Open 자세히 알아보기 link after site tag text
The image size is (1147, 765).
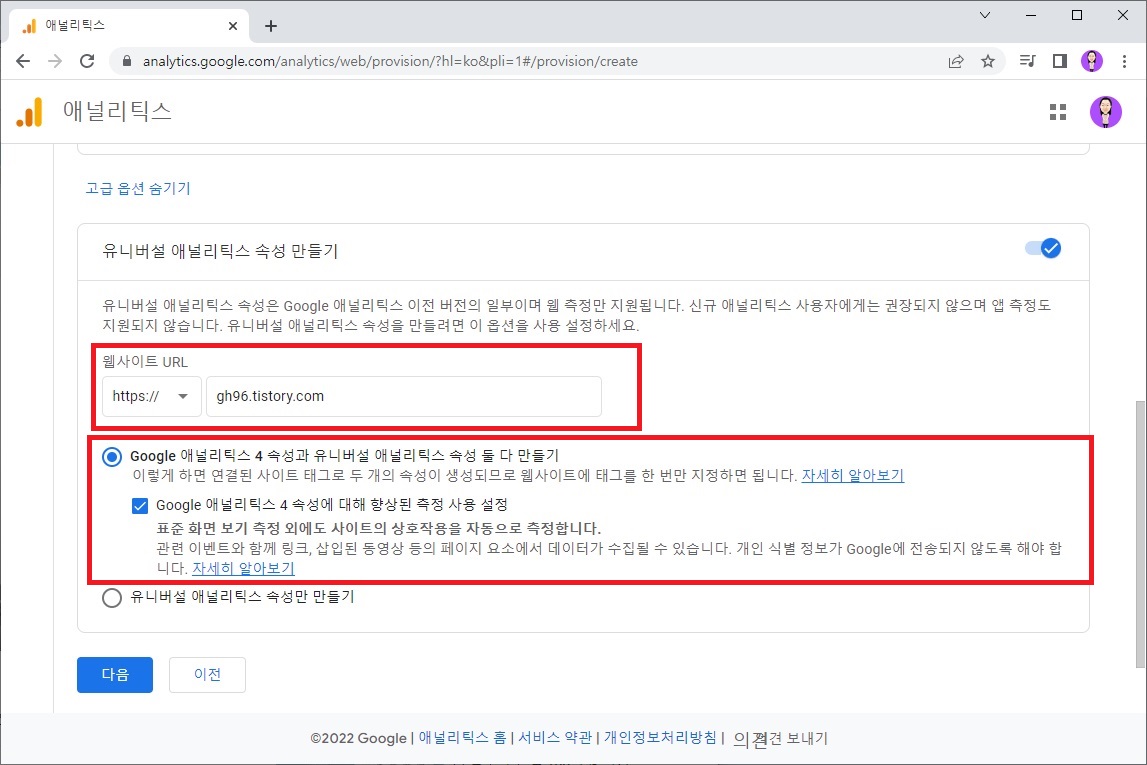[x=853, y=475]
